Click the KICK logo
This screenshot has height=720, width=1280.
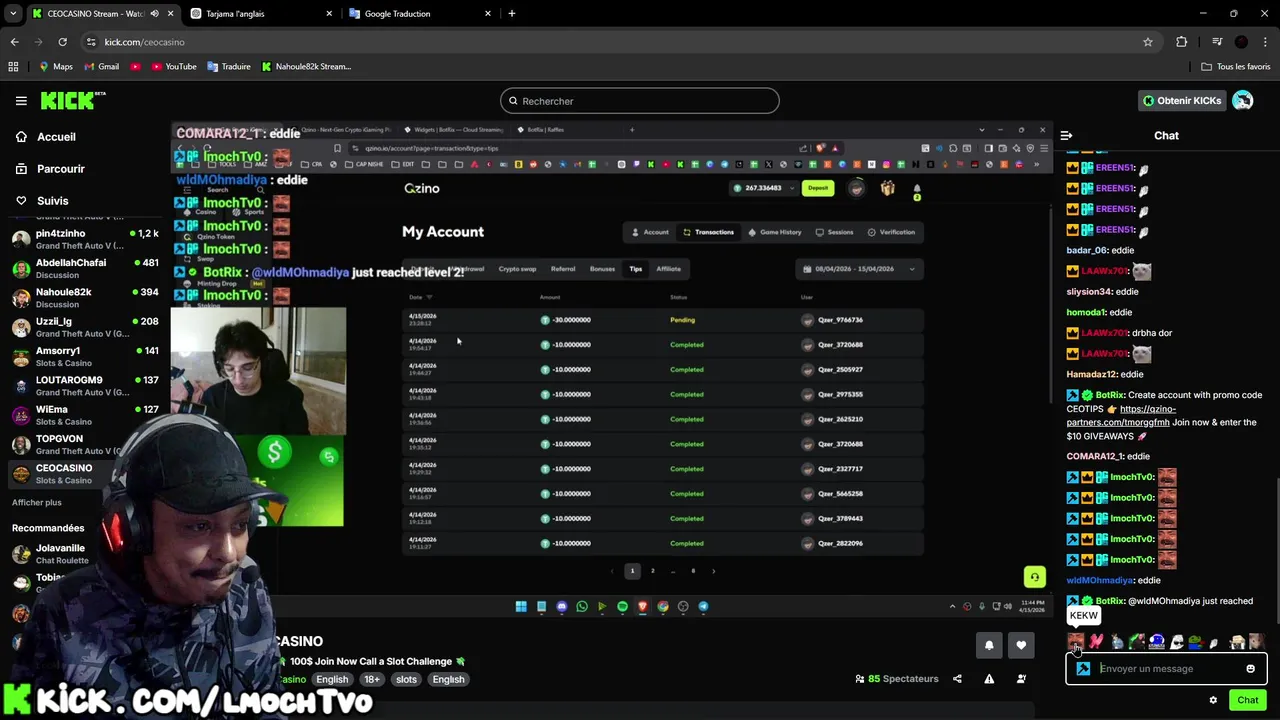click(72, 100)
